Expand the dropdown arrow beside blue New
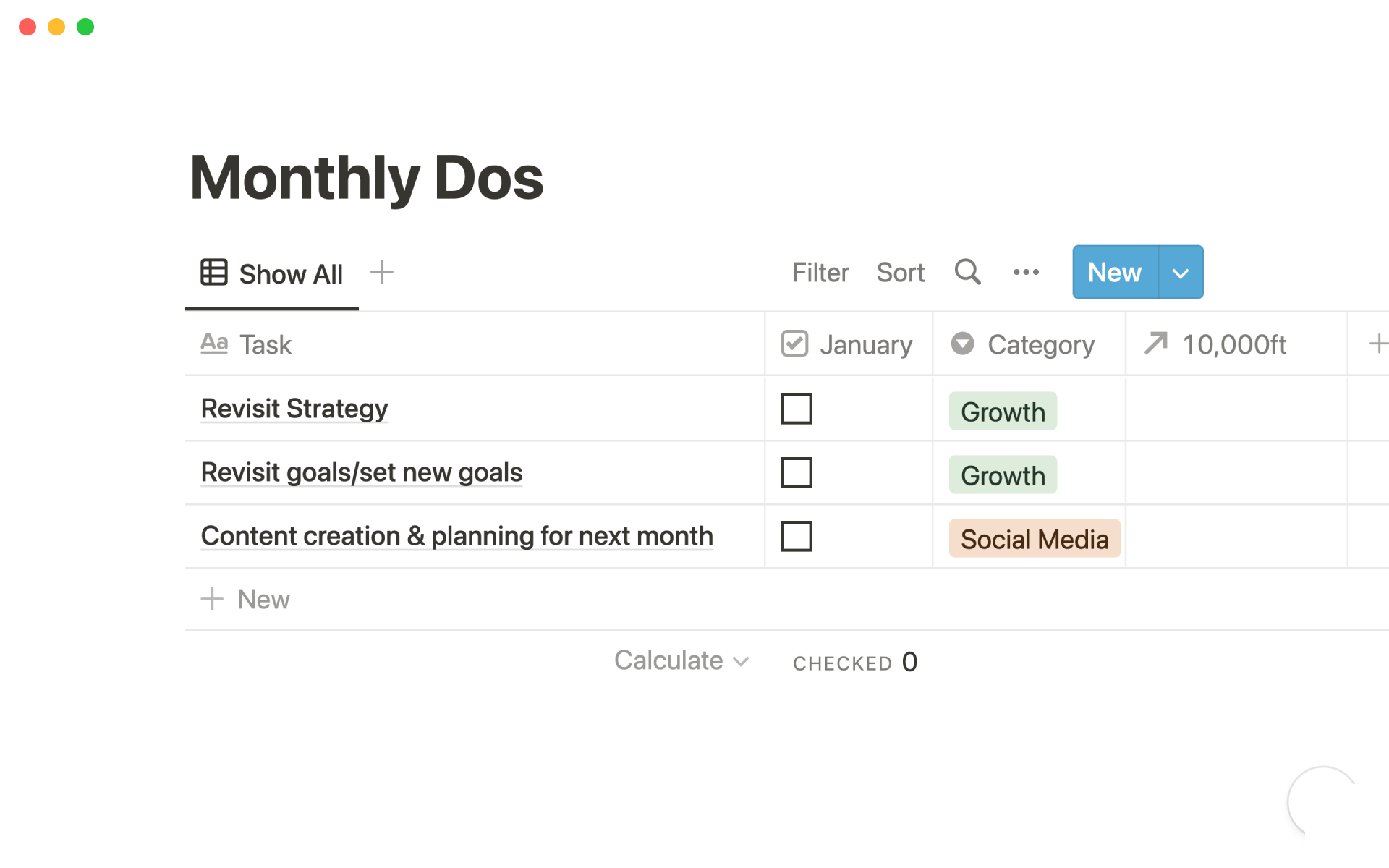1389x868 pixels. [1181, 273]
